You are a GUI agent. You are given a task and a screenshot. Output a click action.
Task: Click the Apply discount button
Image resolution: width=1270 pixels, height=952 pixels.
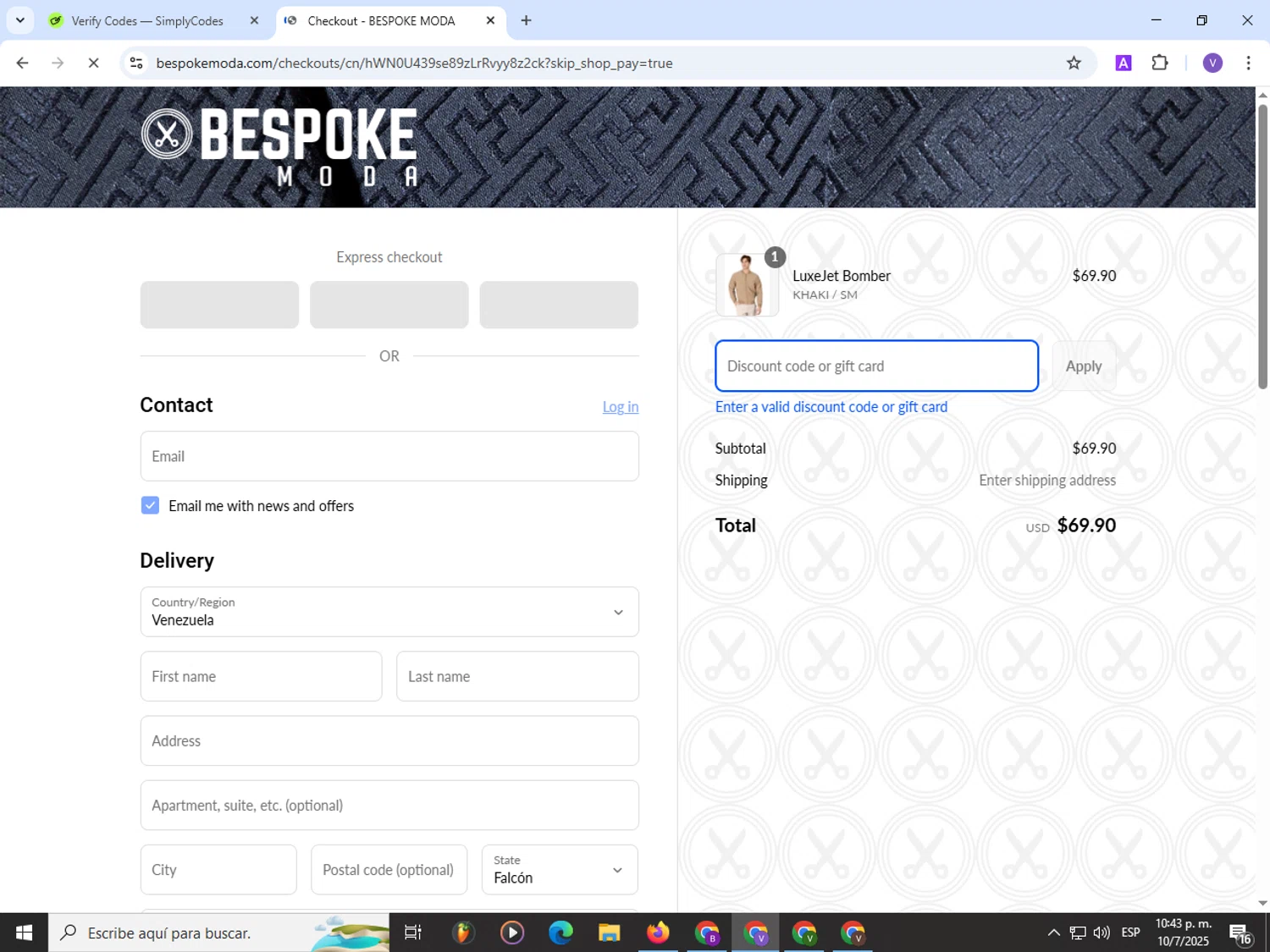(x=1084, y=366)
